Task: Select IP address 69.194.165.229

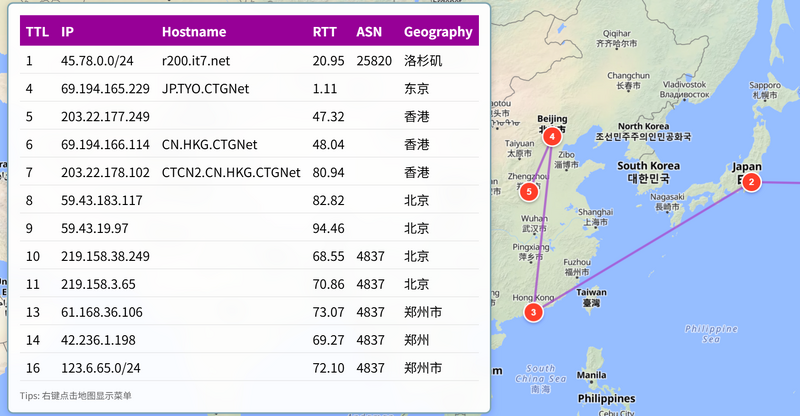Action: click(105, 89)
